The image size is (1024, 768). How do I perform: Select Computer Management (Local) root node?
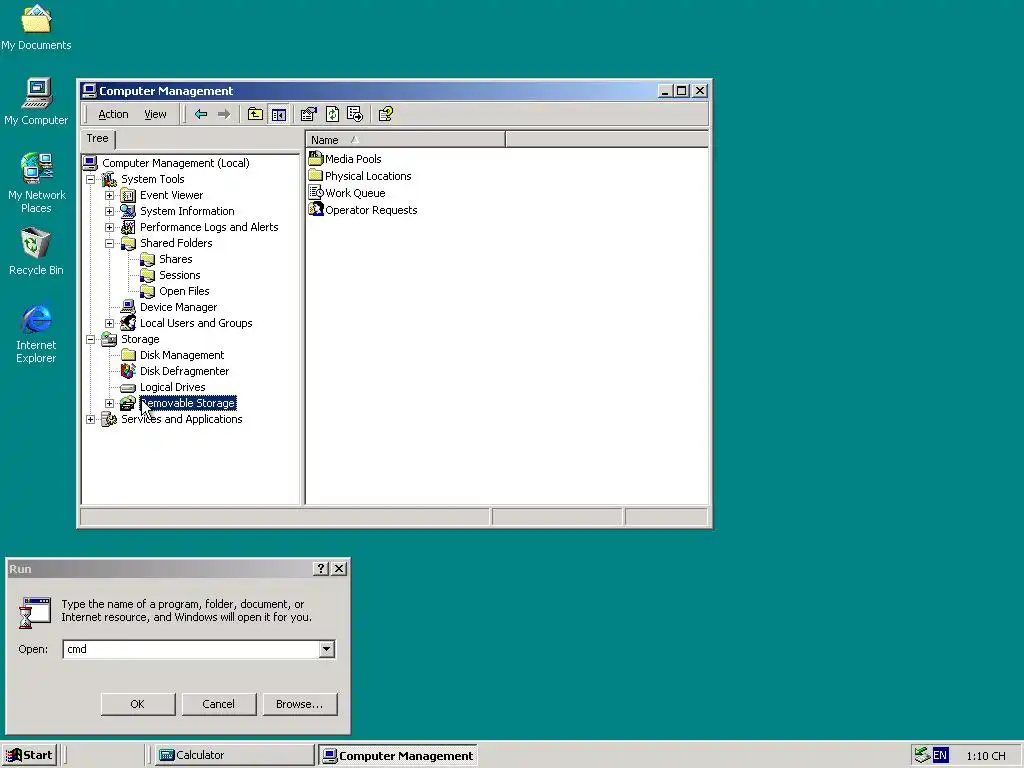click(176, 163)
